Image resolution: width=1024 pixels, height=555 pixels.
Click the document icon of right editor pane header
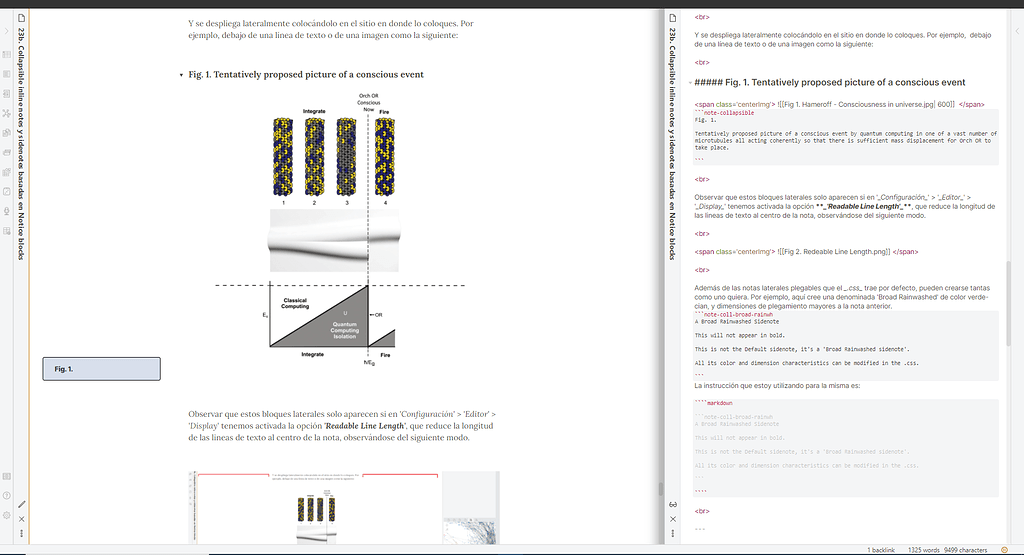673,18
